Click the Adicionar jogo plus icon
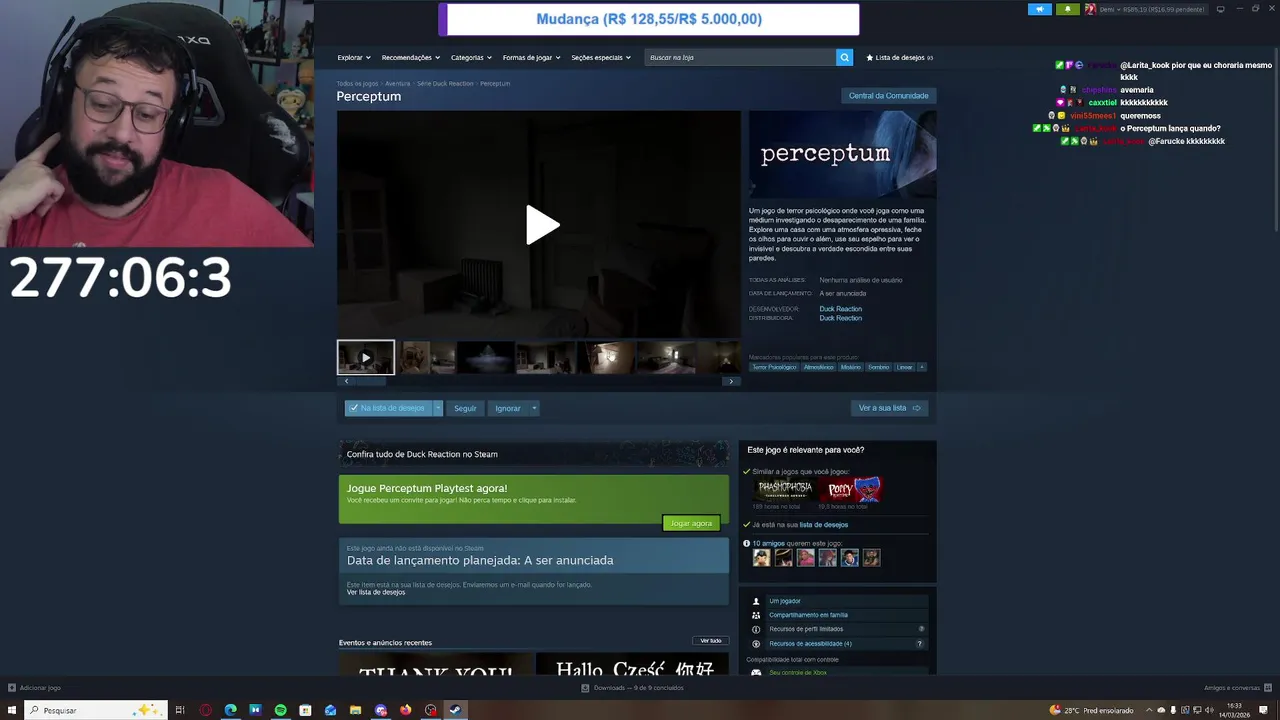 [x=12, y=688]
